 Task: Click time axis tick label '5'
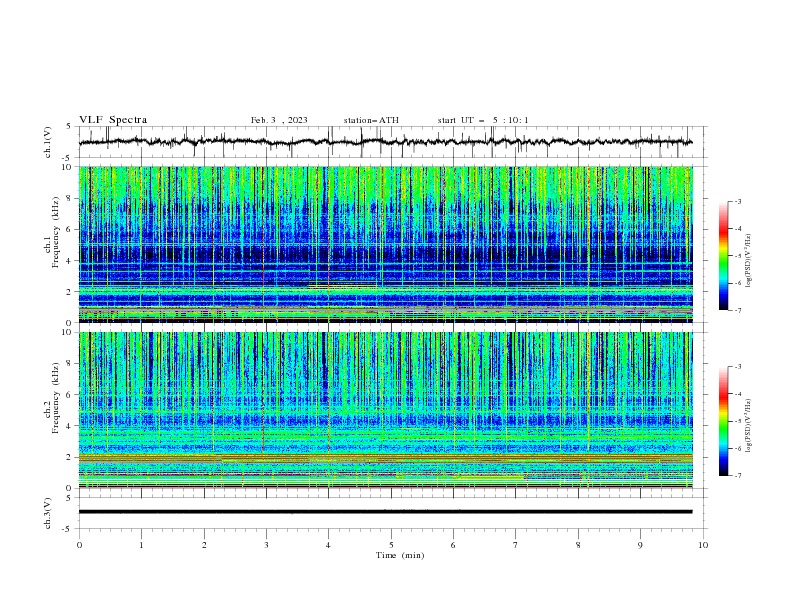tap(391, 545)
